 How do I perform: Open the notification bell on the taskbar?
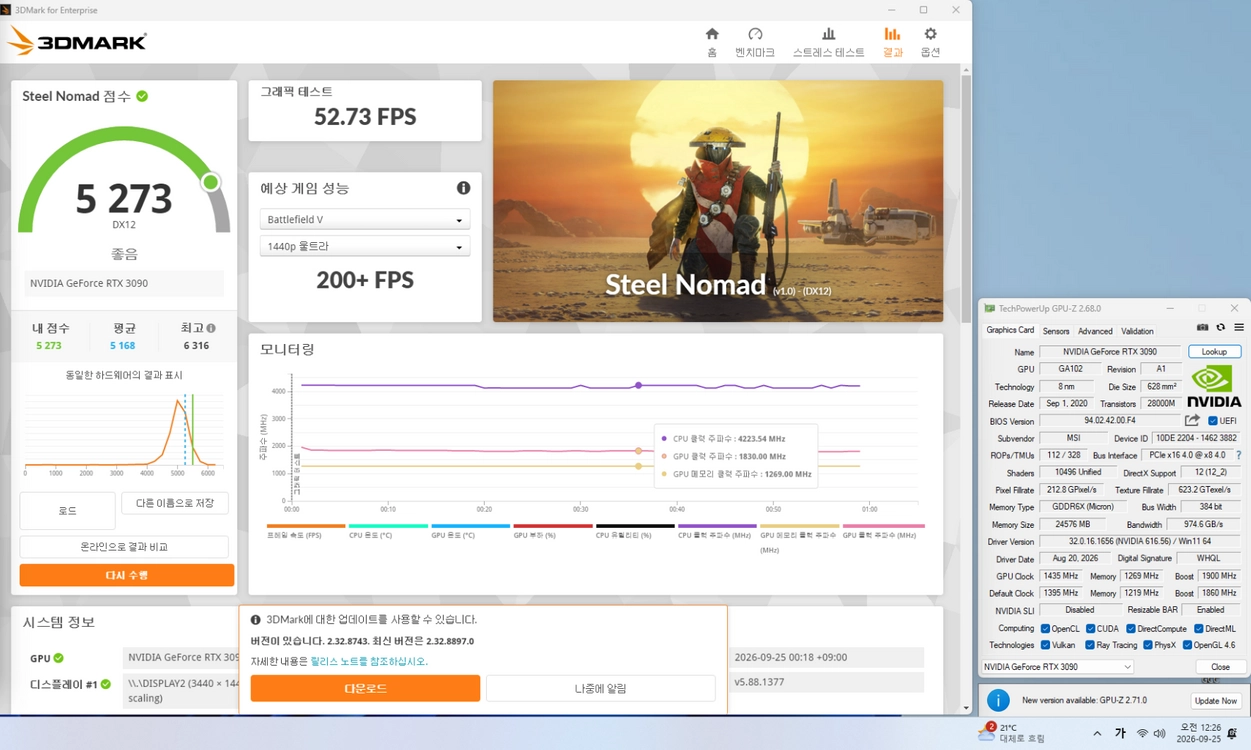[x=1233, y=734]
